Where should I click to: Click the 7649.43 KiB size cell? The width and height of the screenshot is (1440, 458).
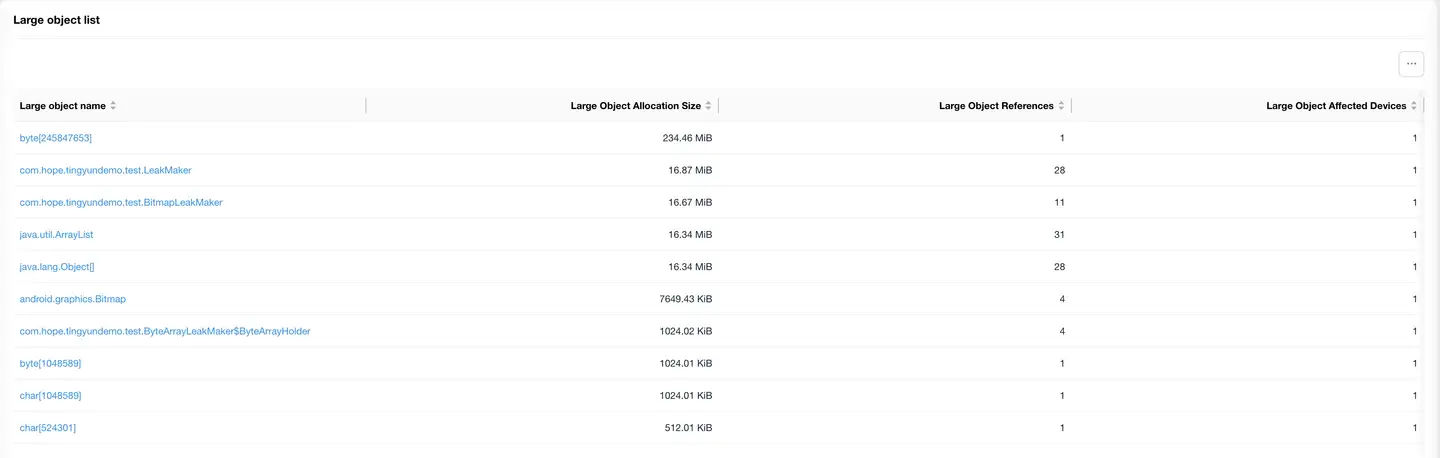coord(684,299)
